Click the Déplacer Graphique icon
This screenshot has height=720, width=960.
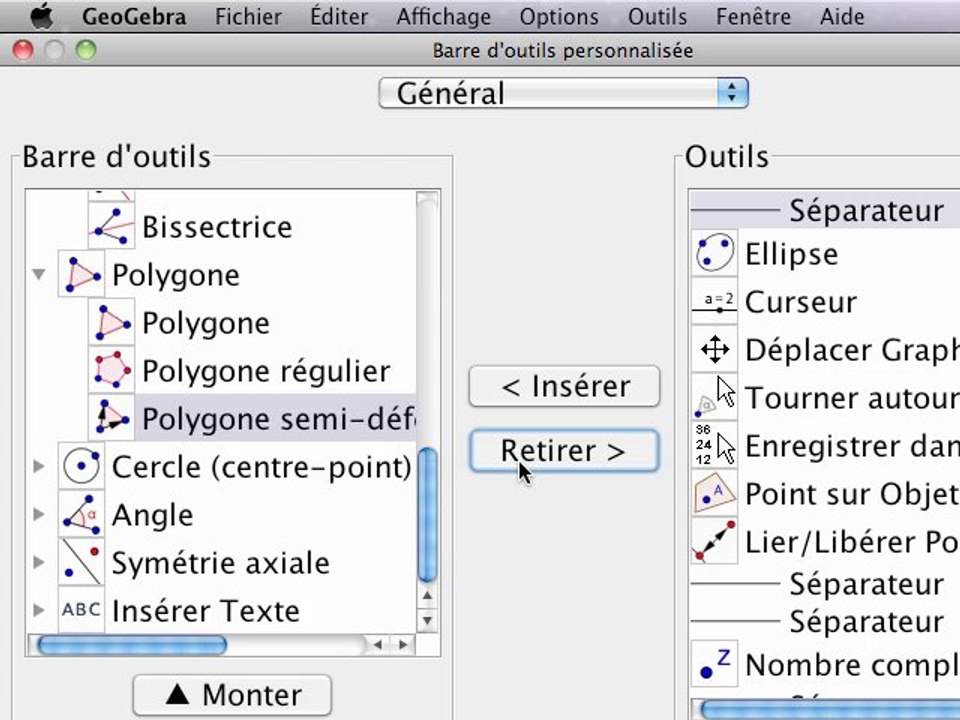coord(714,350)
